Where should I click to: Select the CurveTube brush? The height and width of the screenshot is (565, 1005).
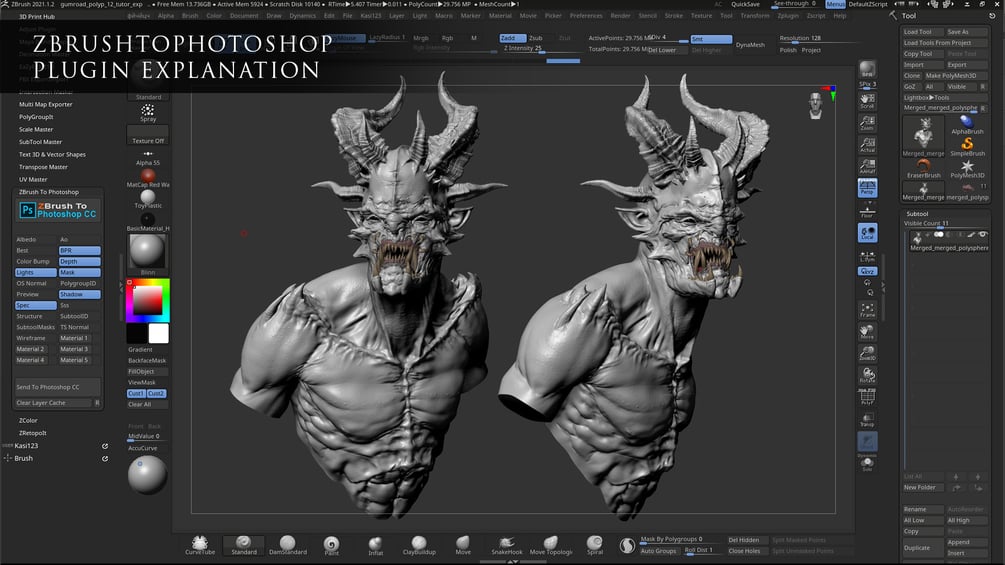[200, 545]
